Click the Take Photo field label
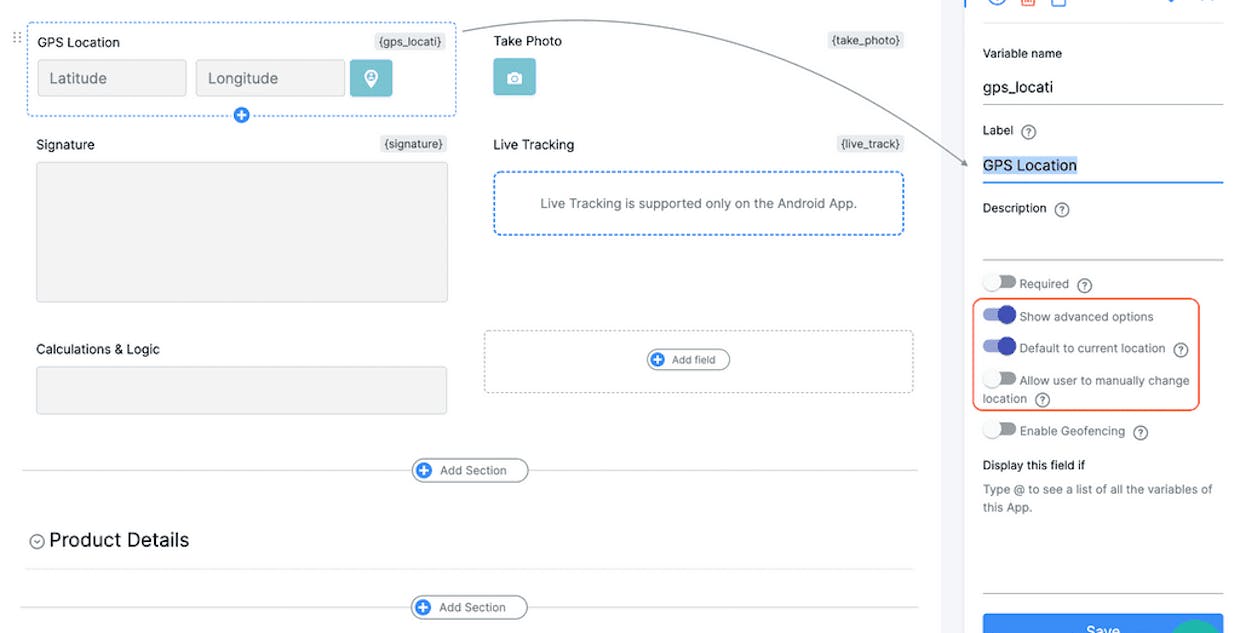This screenshot has width=1240, height=633. point(527,41)
